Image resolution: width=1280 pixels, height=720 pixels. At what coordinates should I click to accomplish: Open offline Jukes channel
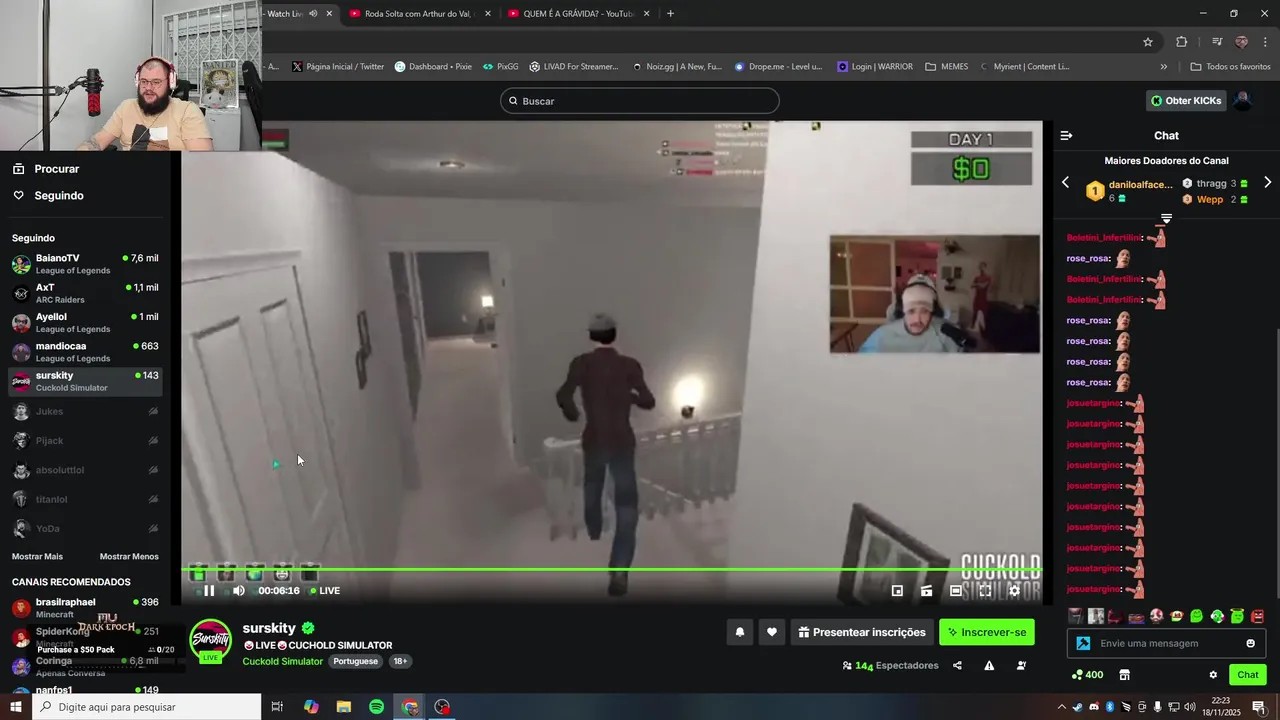[x=85, y=411]
